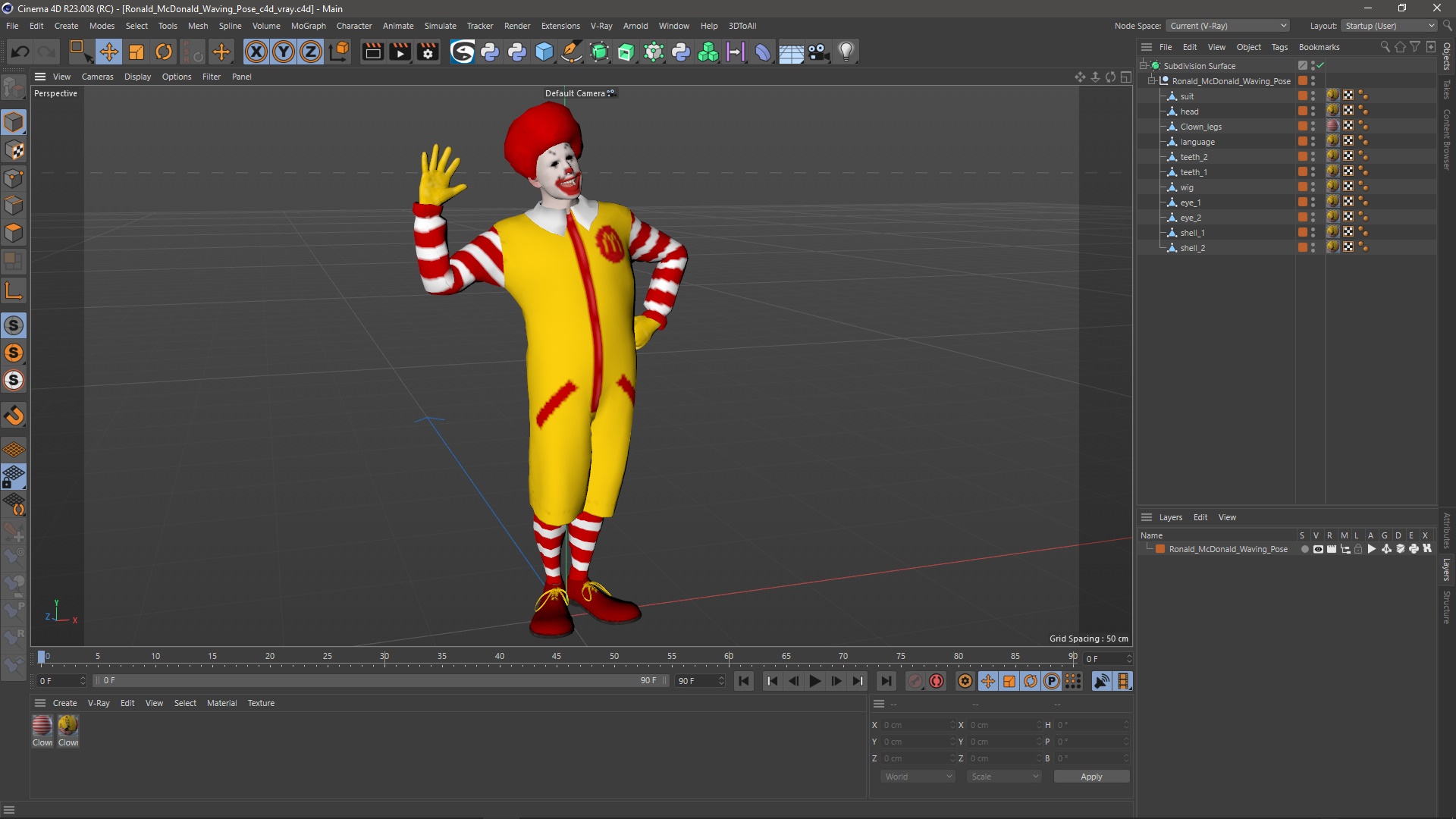
Task: Open the V-Ray menu
Action: tap(601, 26)
